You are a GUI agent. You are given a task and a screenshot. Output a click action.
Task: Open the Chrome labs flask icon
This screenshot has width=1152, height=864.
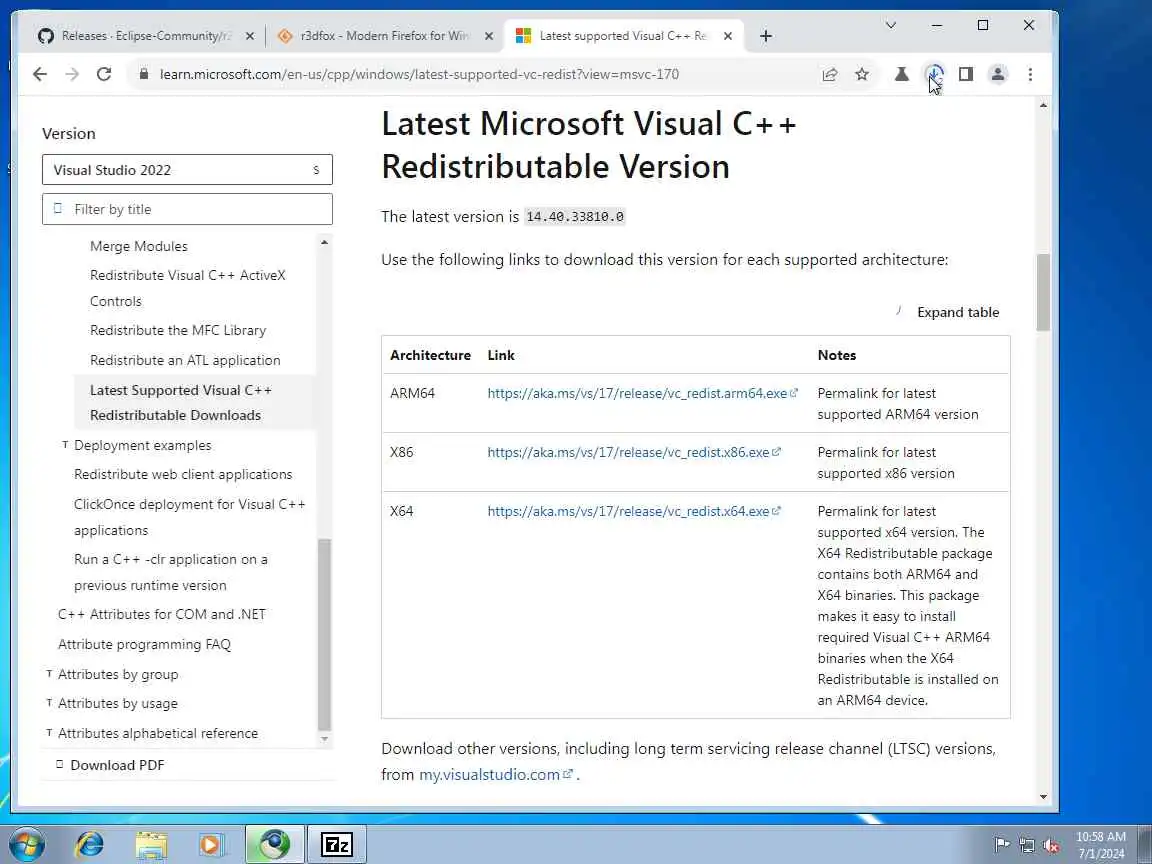point(901,74)
